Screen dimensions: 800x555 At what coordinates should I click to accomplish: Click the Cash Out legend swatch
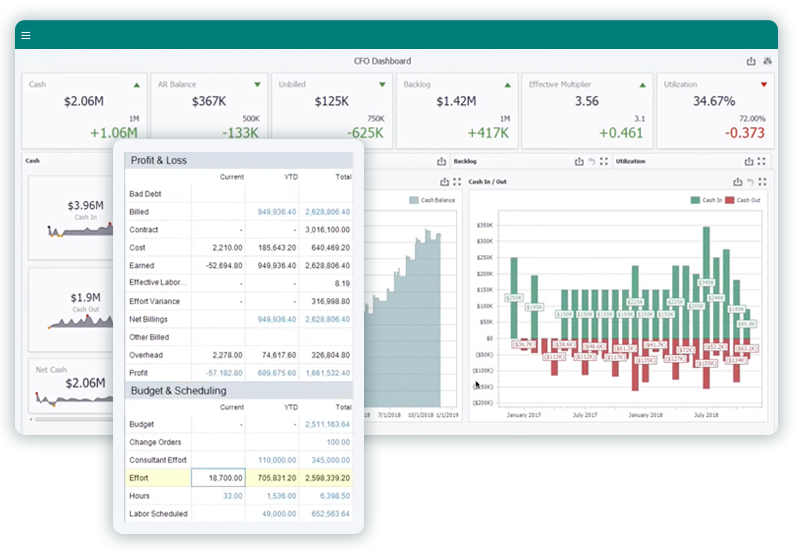(x=730, y=200)
